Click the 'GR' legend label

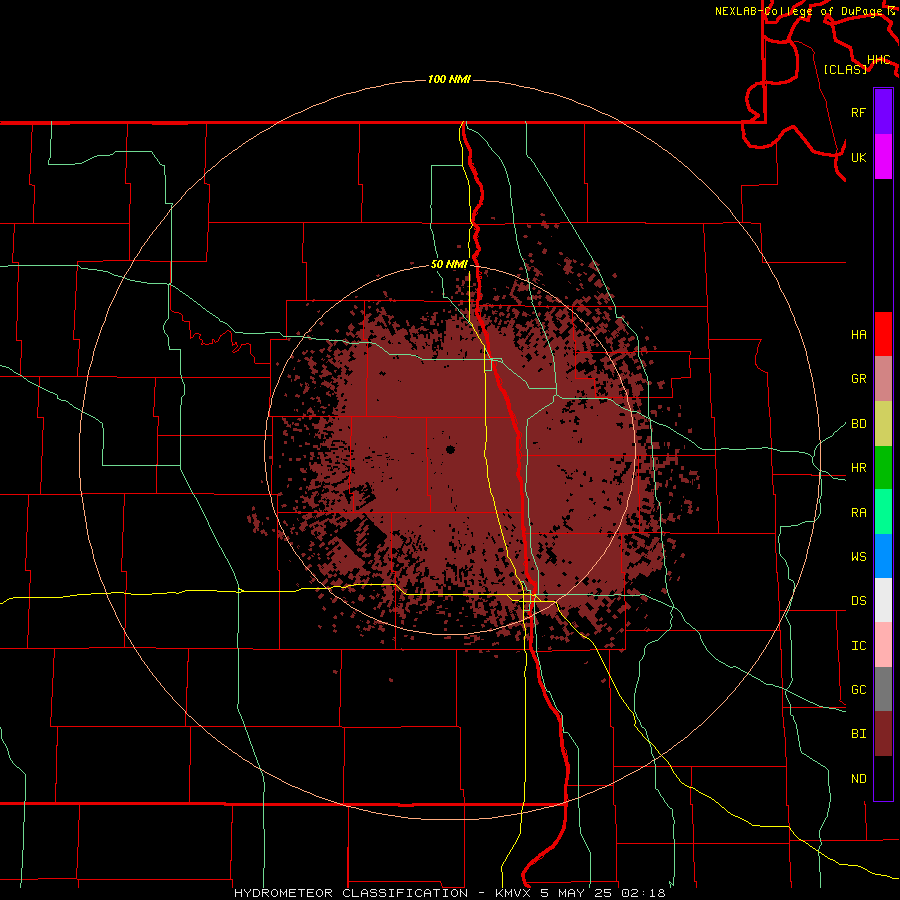(858, 379)
